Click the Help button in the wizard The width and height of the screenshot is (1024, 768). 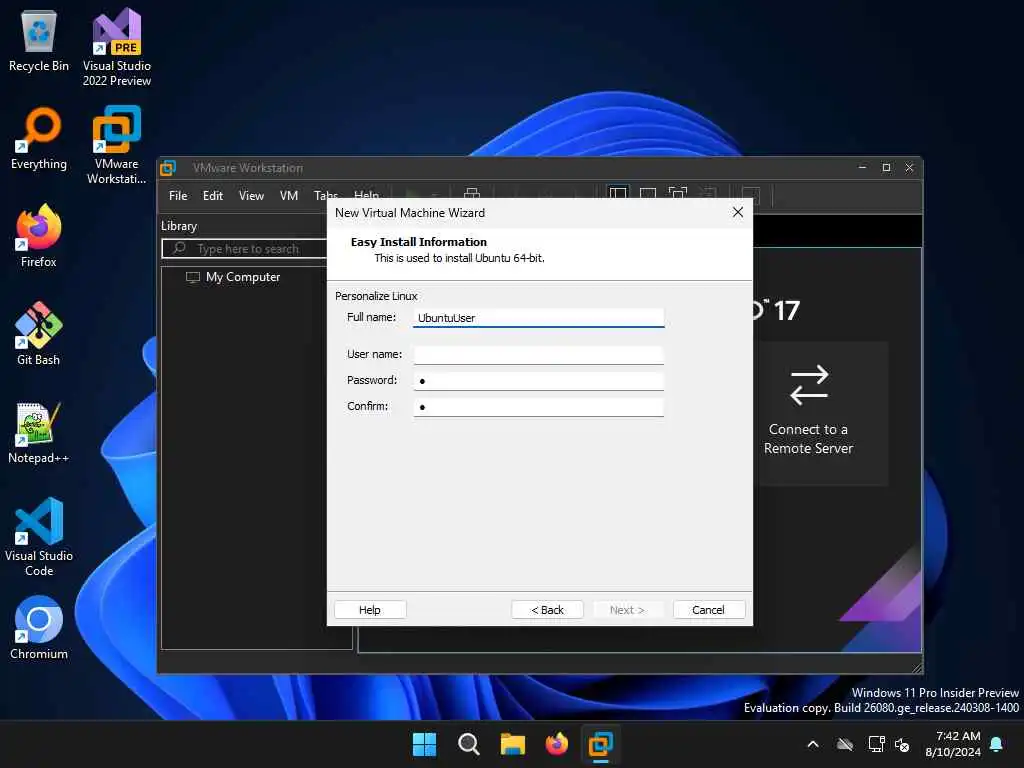(x=370, y=609)
